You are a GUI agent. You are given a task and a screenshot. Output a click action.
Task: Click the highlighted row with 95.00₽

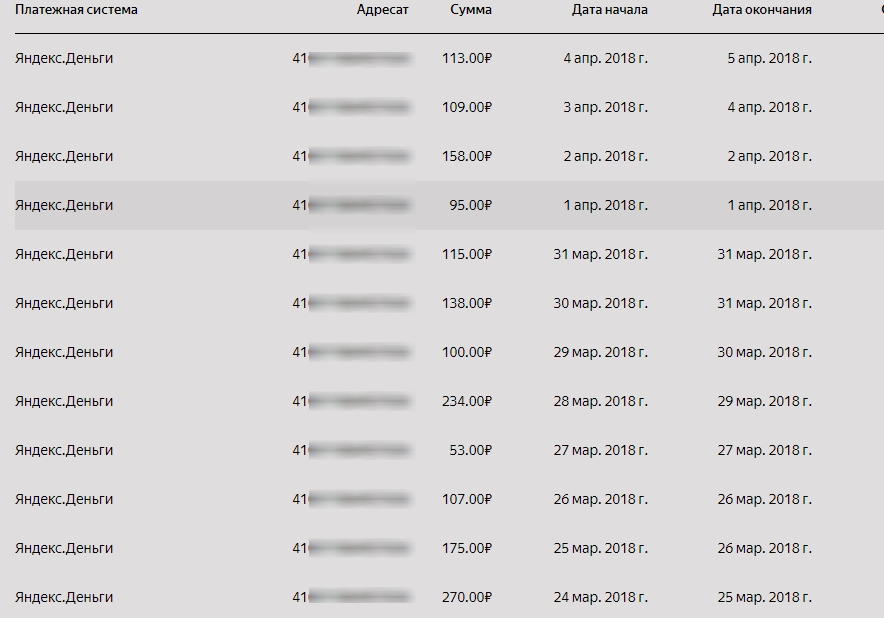440,205
